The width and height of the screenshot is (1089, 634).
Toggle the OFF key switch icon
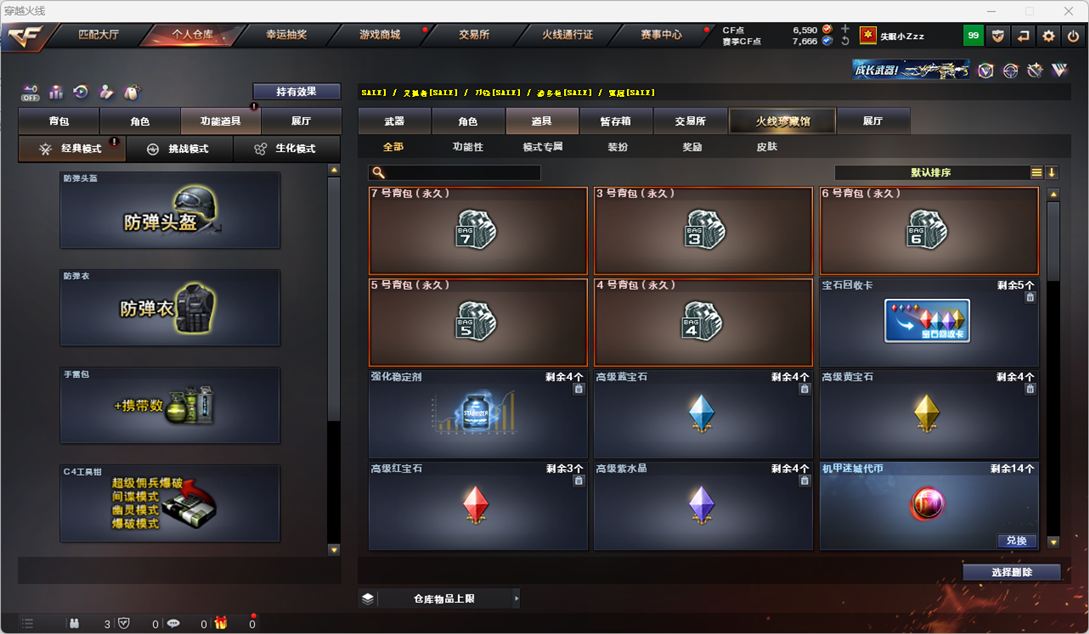click(30, 92)
